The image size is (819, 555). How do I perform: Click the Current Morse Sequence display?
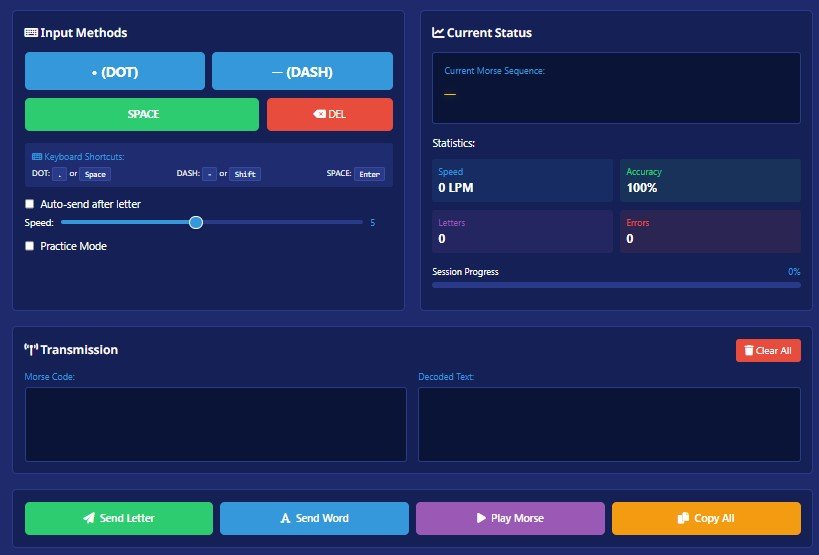(616, 87)
